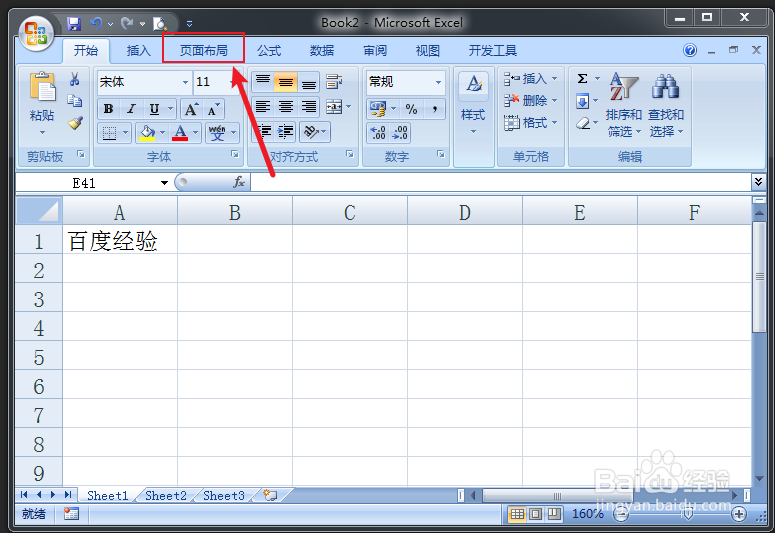Apply the percent style

click(x=411, y=109)
